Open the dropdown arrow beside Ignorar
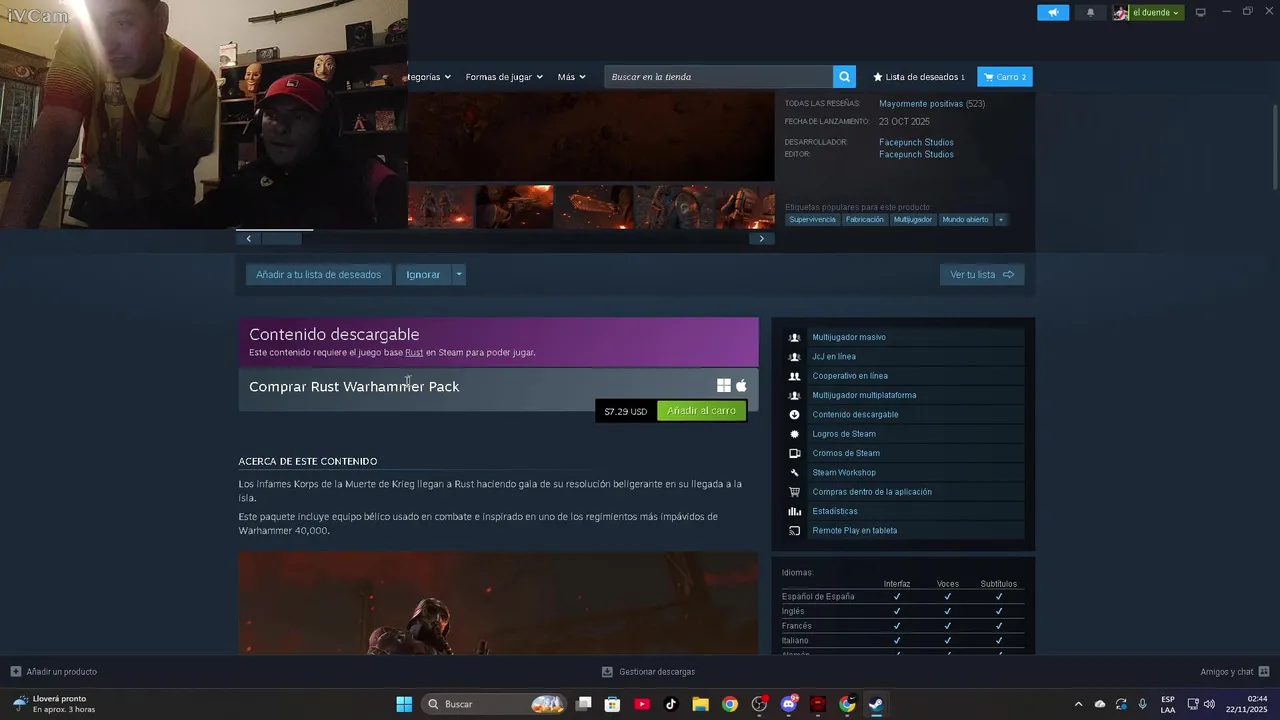The height and width of the screenshot is (720, 1280). 459,275
